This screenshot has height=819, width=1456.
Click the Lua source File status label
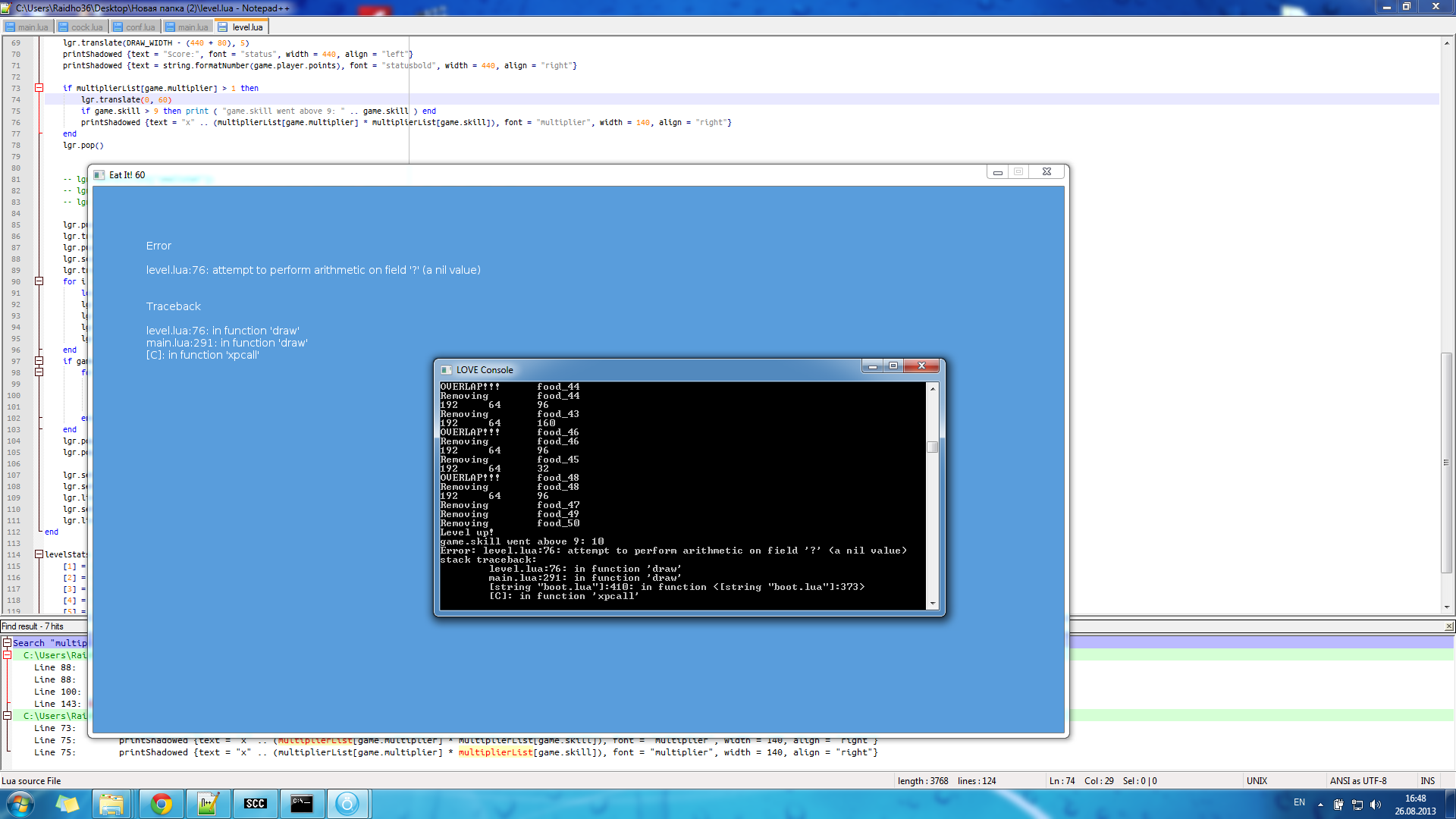[31, 781]
